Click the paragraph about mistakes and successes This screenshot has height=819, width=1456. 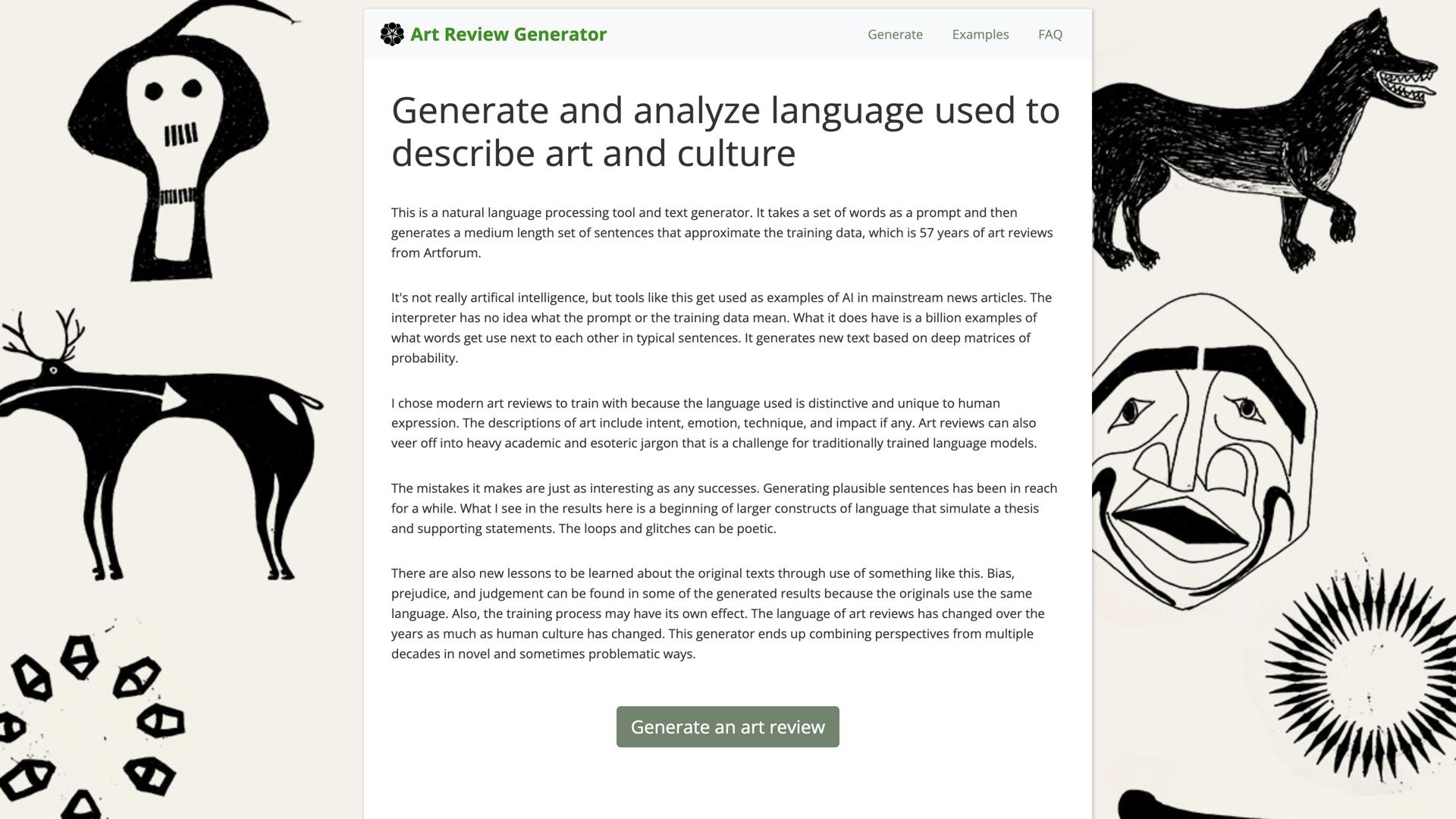pyautogui.click(x=720, y=508)
